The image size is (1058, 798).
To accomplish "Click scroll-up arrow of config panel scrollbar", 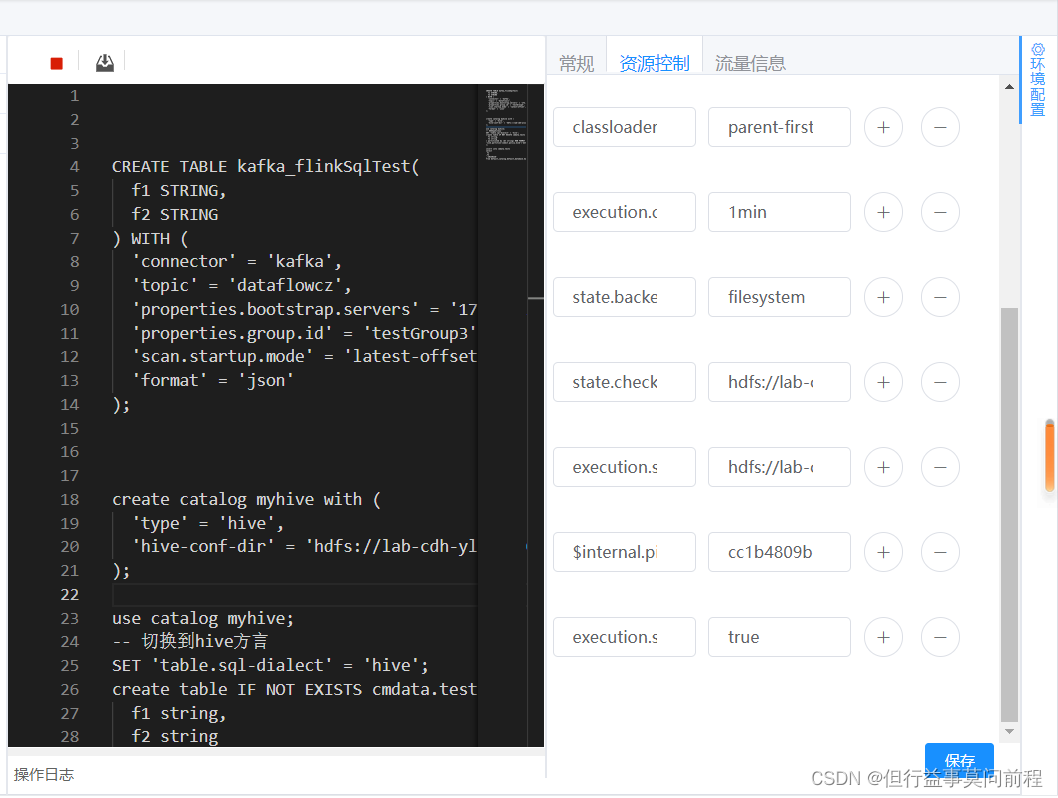I will [1009, 86].
